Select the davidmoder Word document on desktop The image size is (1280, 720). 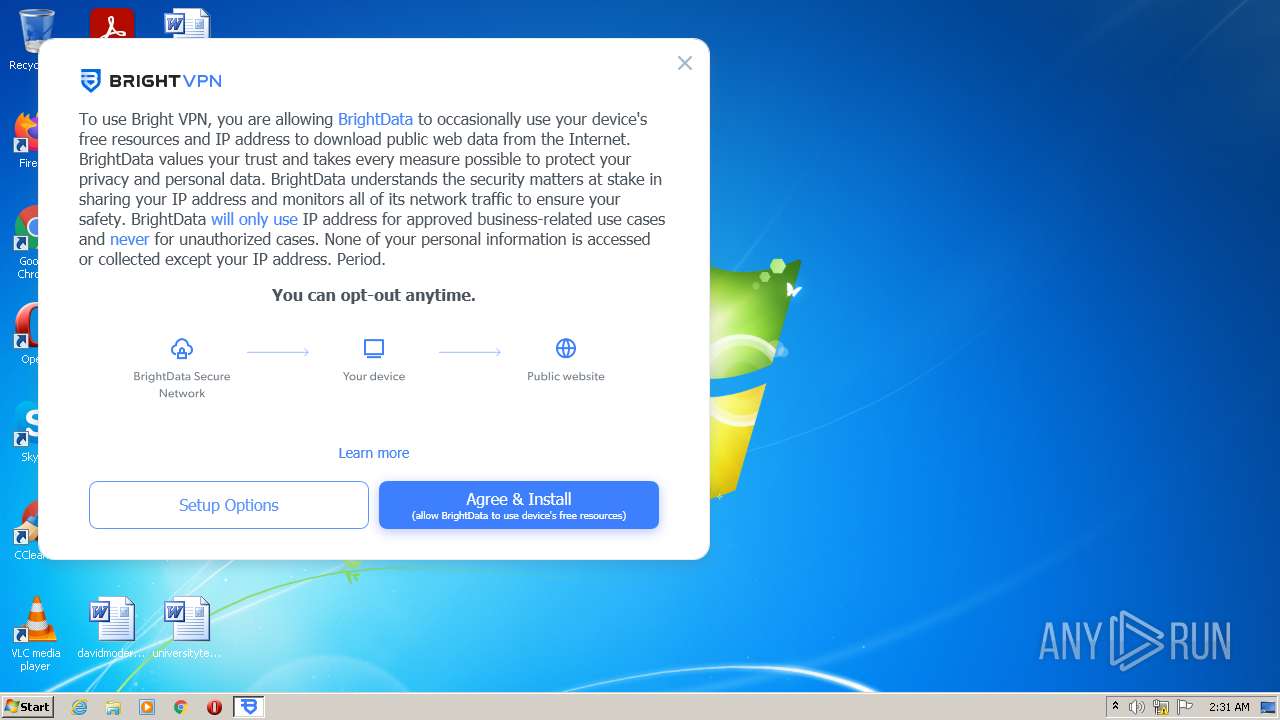111,628
